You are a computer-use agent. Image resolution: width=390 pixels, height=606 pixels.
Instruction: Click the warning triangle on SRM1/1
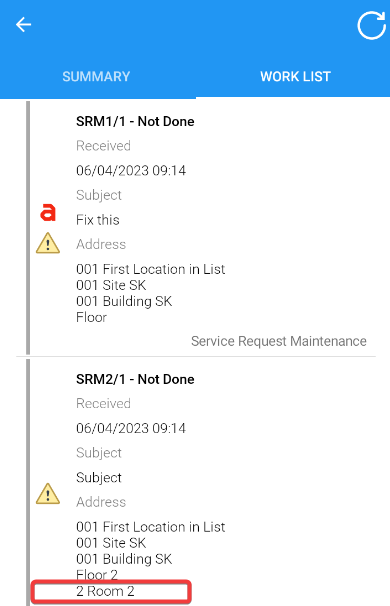(x=48, y=243)
